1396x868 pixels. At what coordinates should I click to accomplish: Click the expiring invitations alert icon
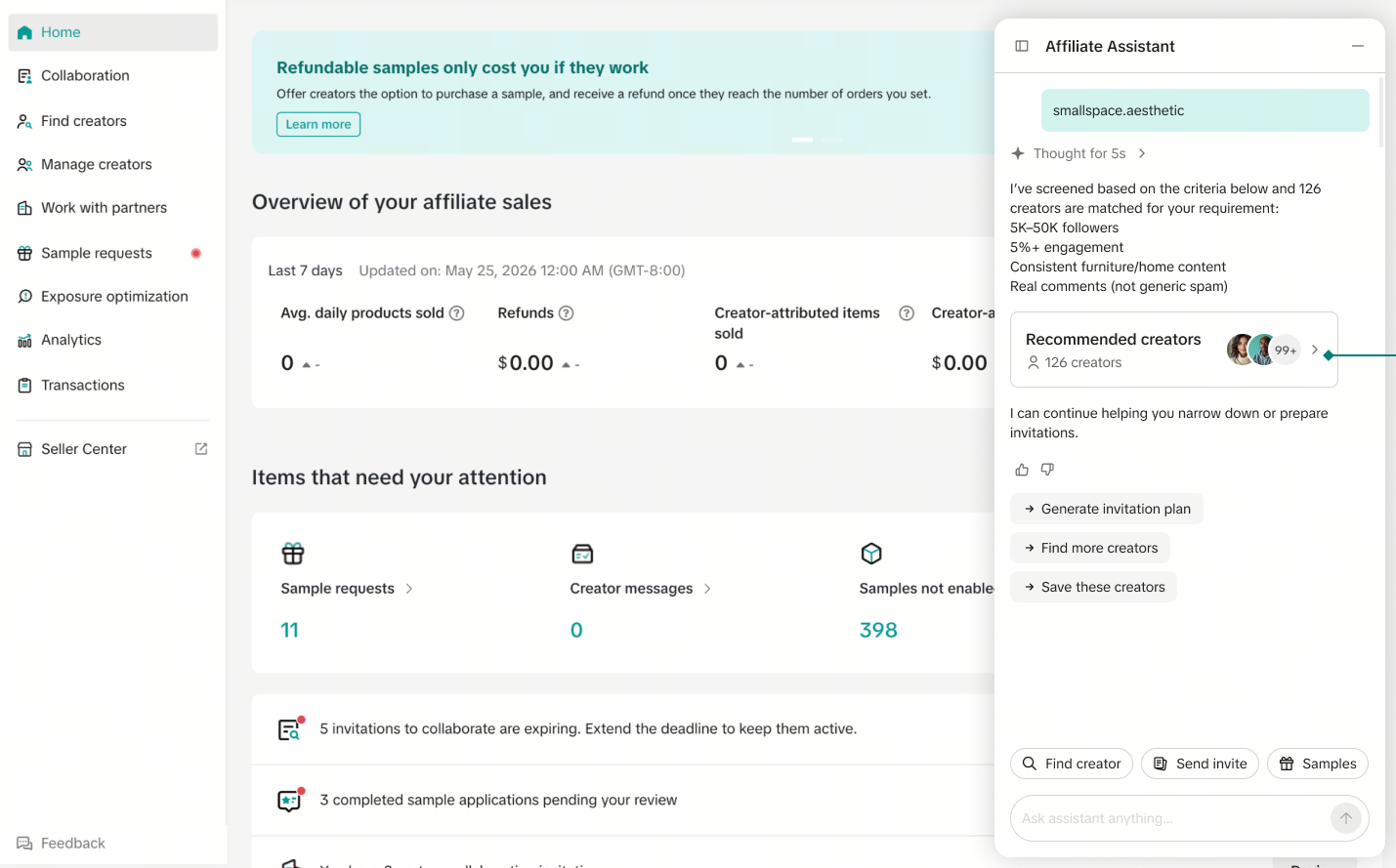tap(291, 728)
